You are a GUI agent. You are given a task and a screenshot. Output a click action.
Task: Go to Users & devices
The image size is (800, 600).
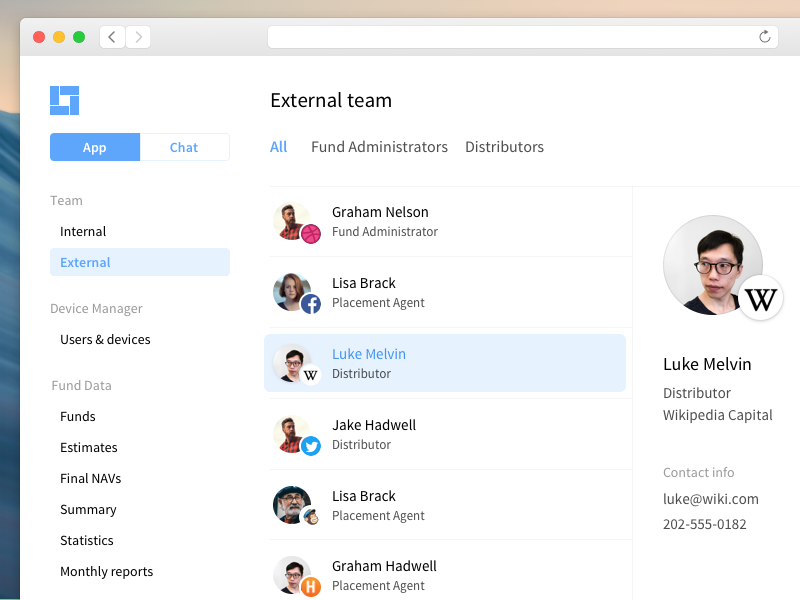coord(105,339)
